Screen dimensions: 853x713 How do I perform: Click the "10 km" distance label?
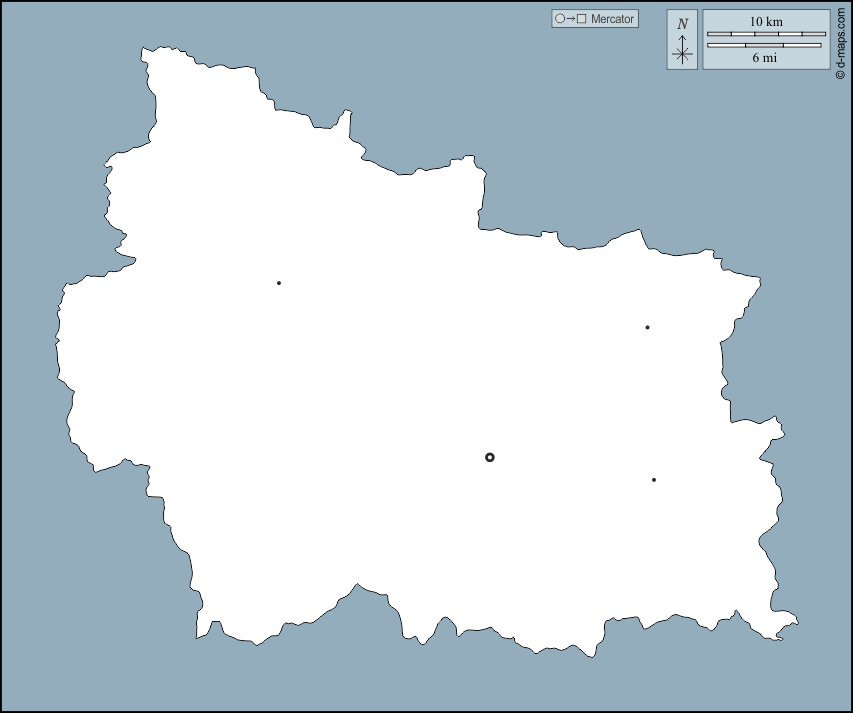click(x=766, y=22)
